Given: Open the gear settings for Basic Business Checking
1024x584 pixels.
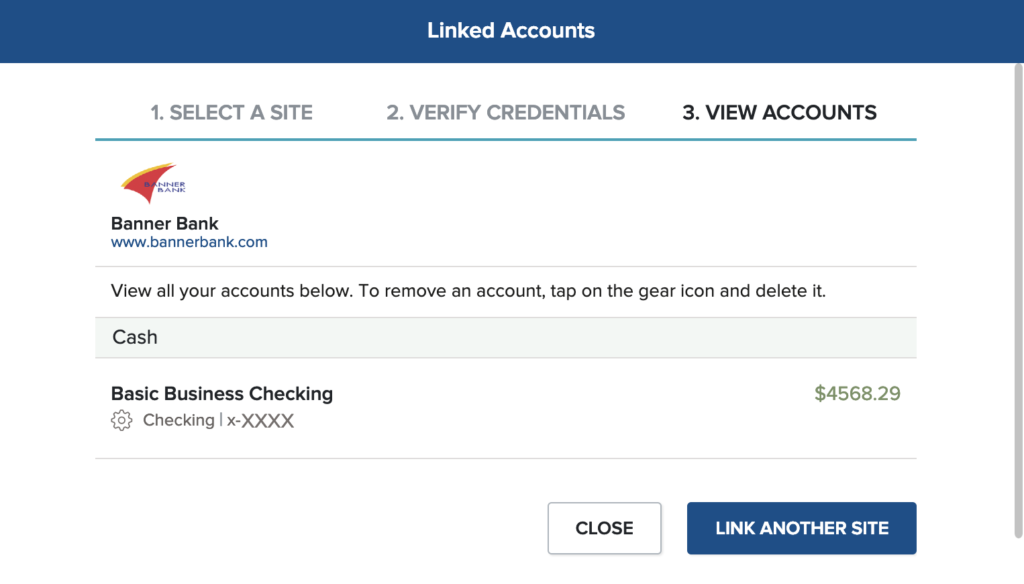Looking at the screenshot, I should click(121, 420).
